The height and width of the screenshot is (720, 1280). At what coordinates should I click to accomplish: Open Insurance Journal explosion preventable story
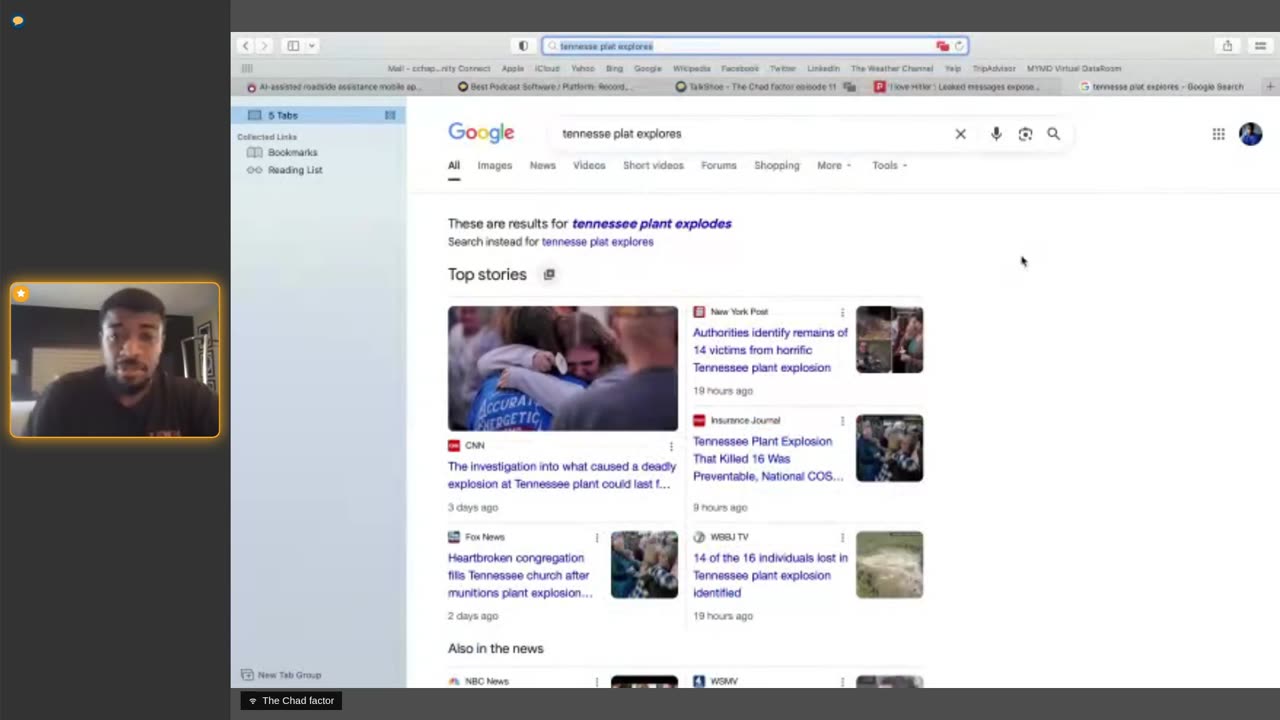(x=768, y=459)
